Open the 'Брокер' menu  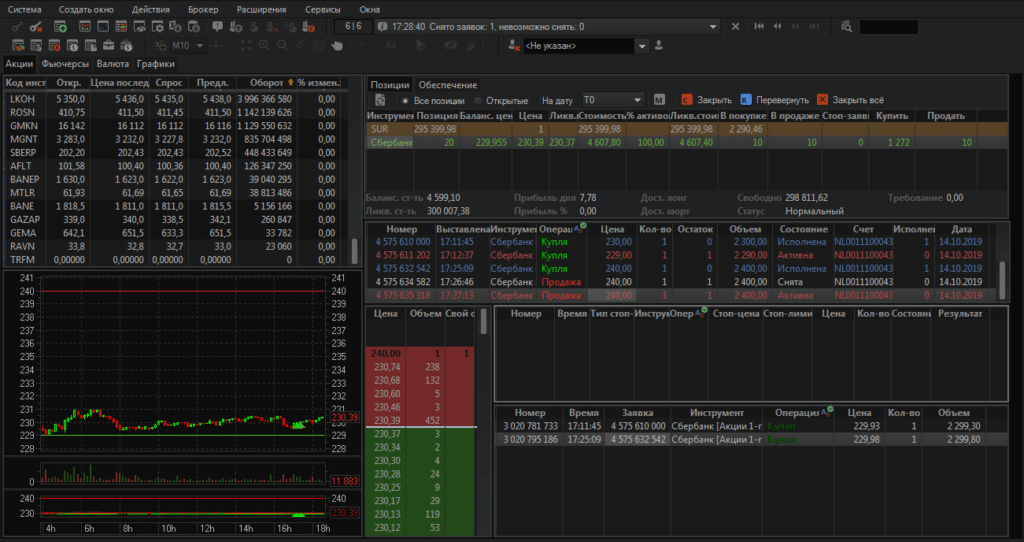203,9
